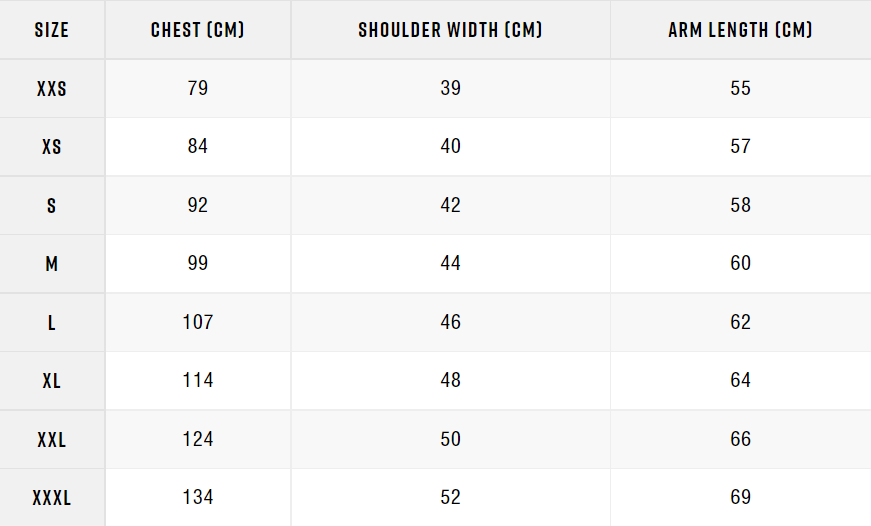Select the XXXL size row label

[x=52, y=498]
